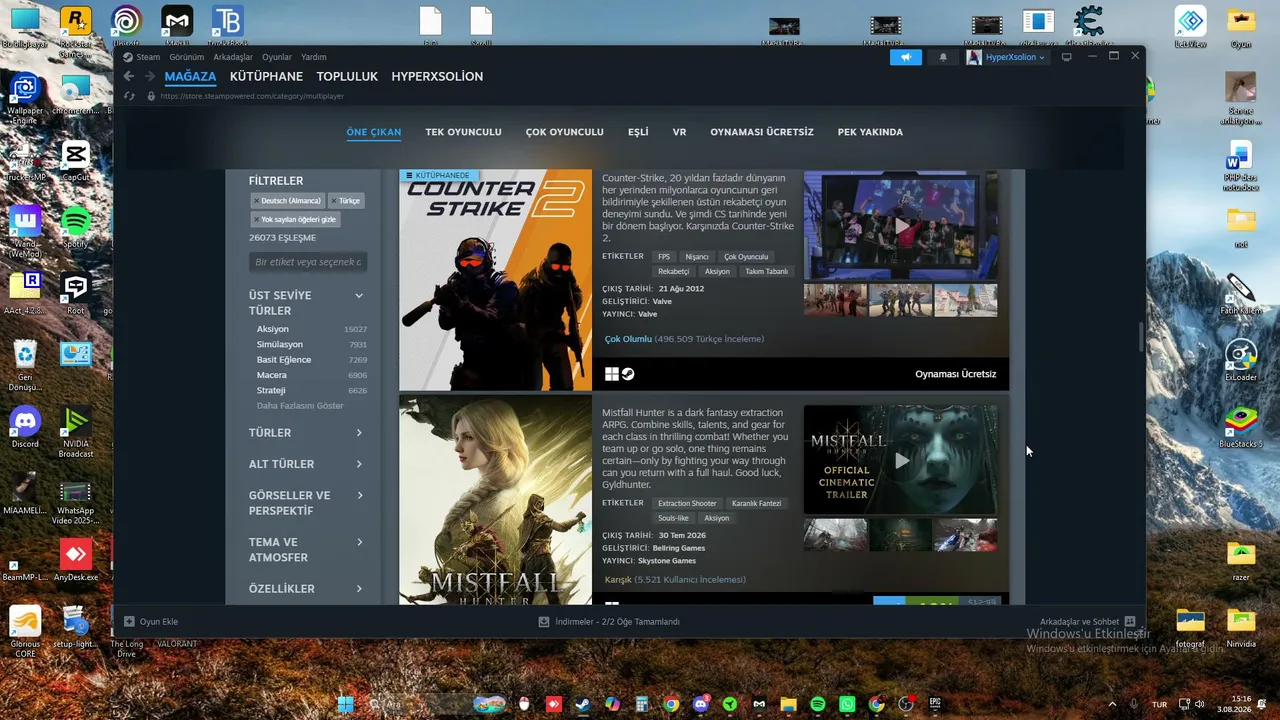
Task: Open Calculator from the taskbar
Action: tap(642, 704)
